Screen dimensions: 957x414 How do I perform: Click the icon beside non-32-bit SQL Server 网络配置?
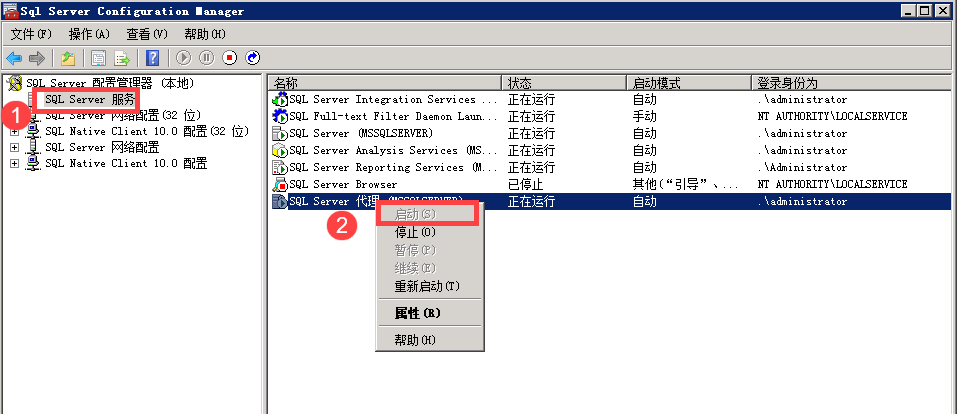point(34,147)
